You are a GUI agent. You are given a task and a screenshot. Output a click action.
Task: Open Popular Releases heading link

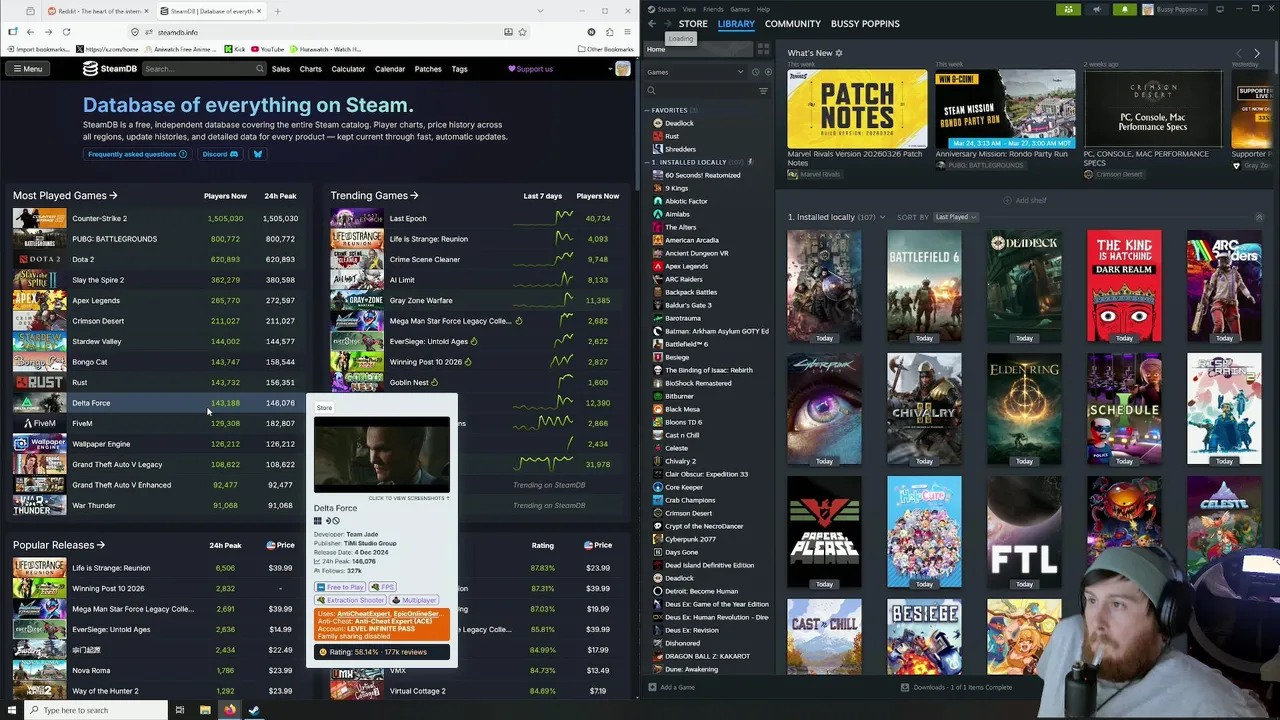pos(59,545)
